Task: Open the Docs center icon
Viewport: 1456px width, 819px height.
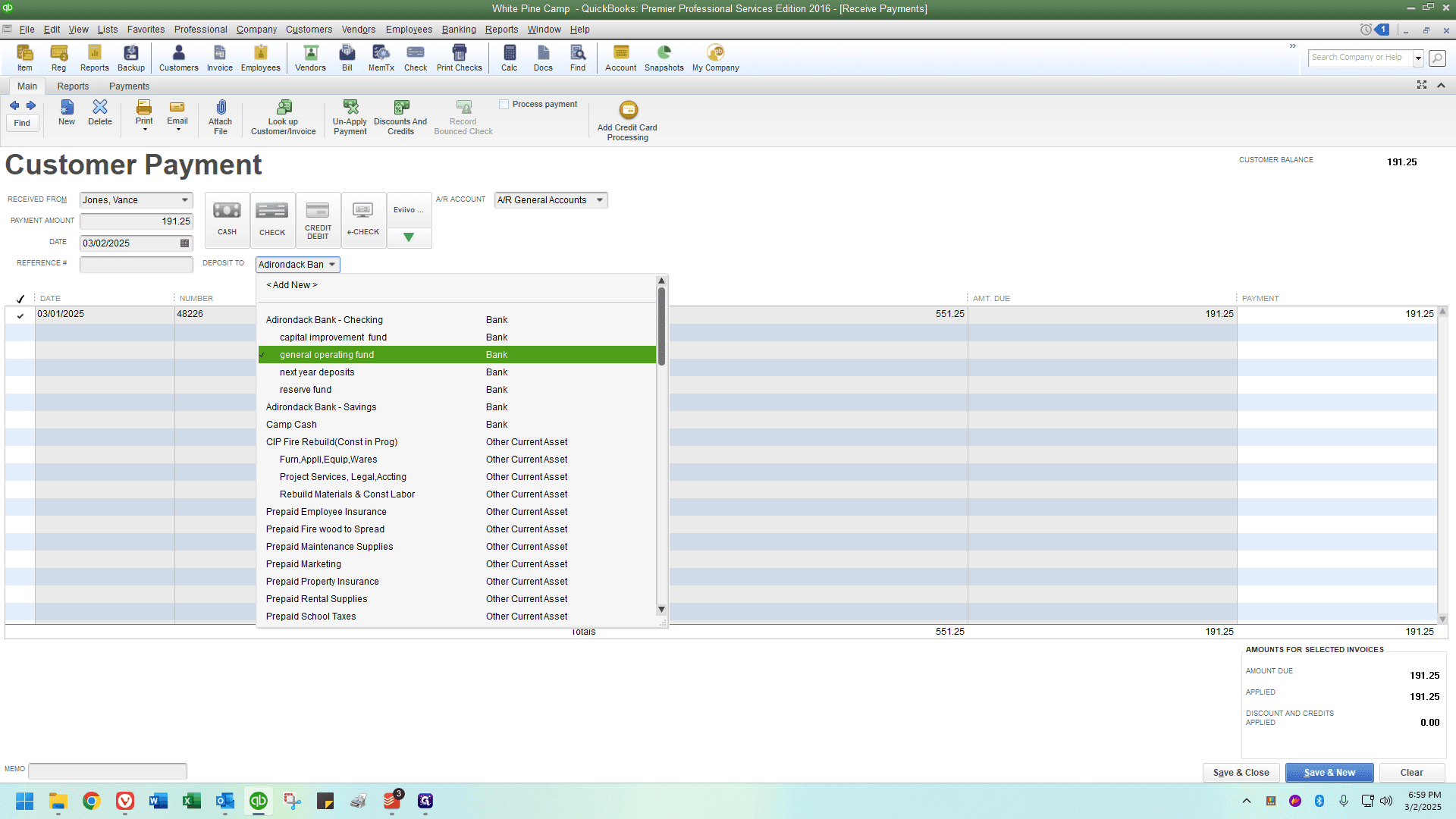Action: pyautogui.click(x=543, y=58)
